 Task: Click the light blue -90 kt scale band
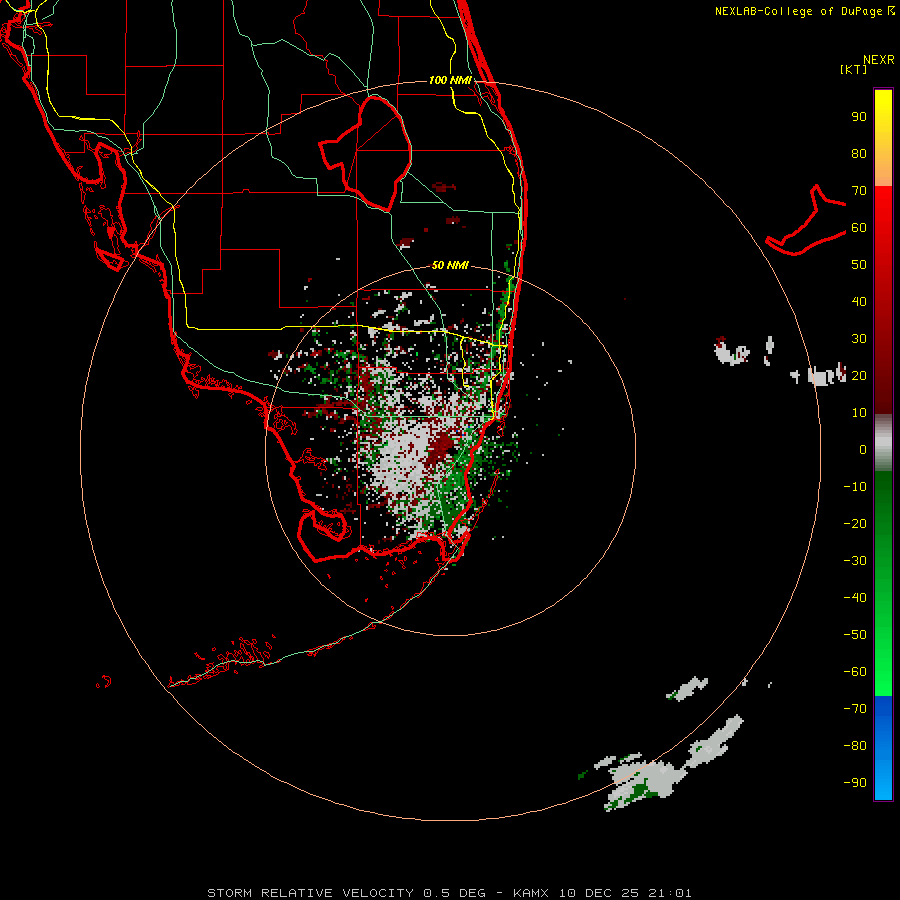click(883, 782)
